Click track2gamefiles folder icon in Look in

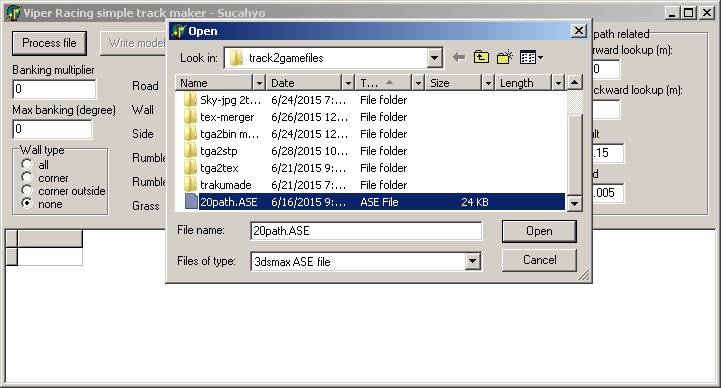(x=236, y=58)
